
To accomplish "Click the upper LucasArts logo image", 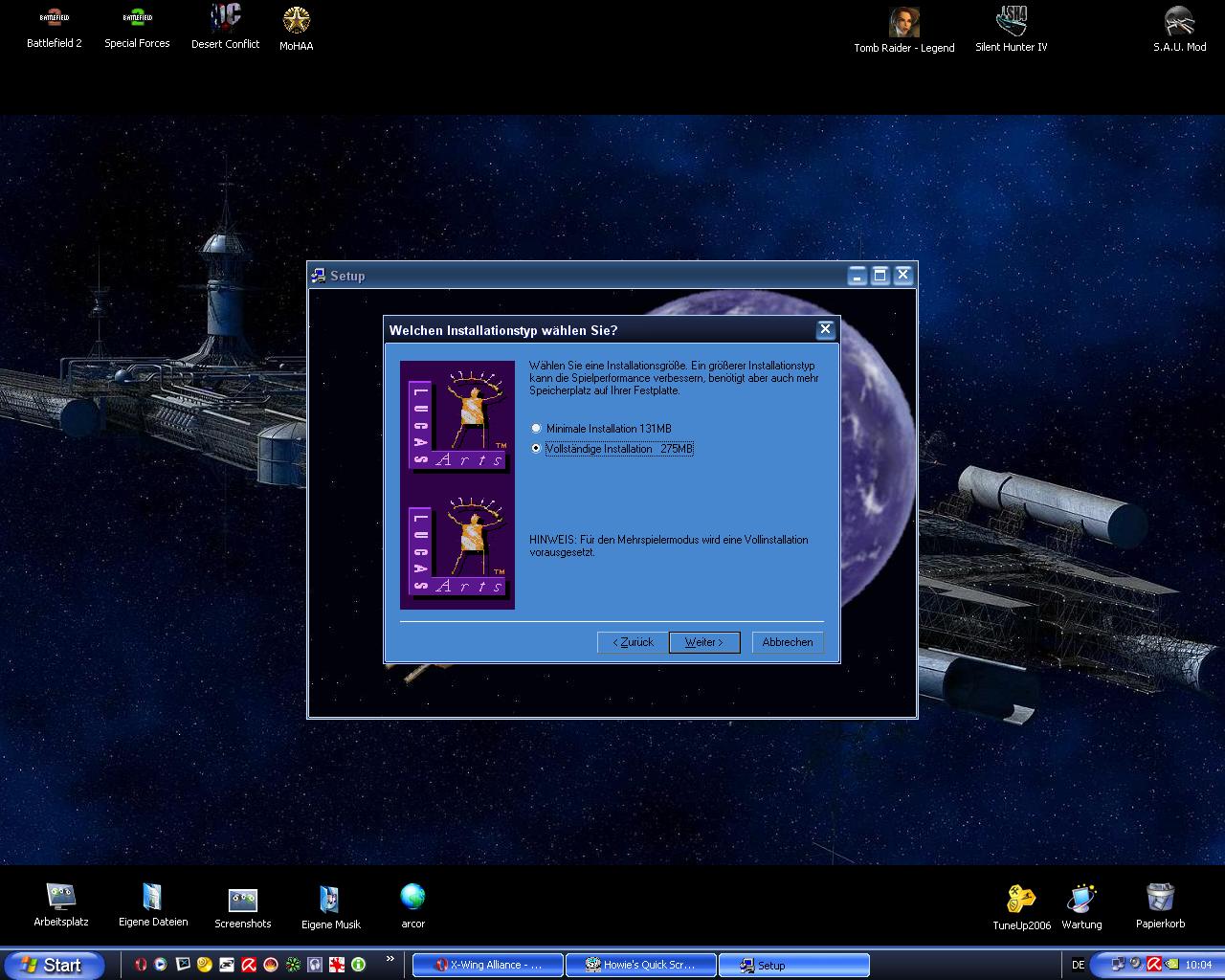I will (x=457, y=421).
